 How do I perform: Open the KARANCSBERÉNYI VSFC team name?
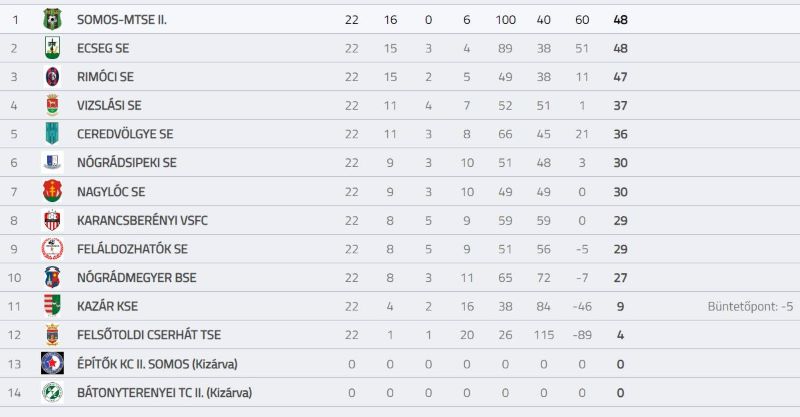tap(142, 220)
